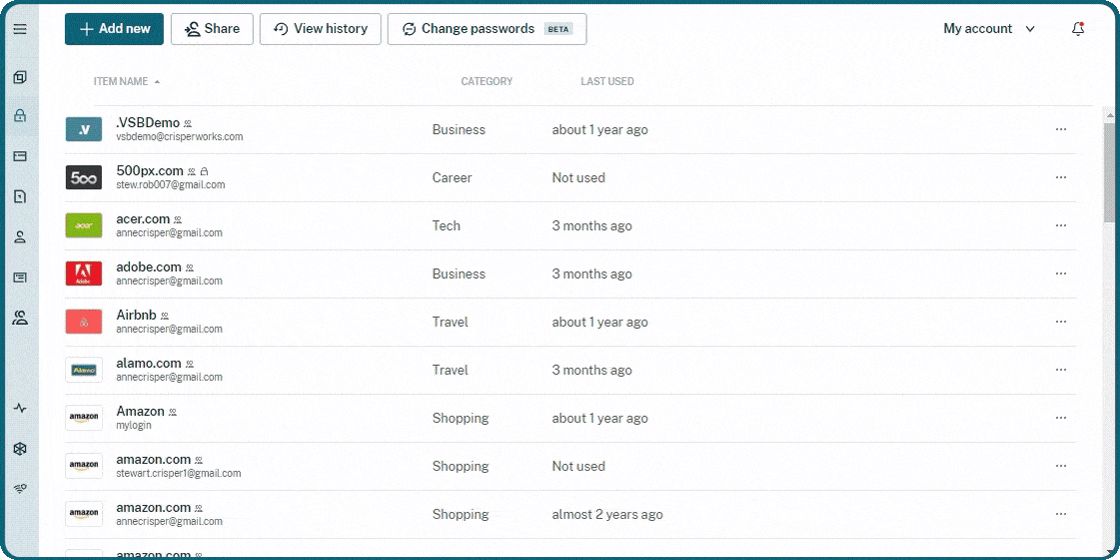1120x560 pixels.
Task: Open IDs card sidebar icon
Action: coord(20,278)
